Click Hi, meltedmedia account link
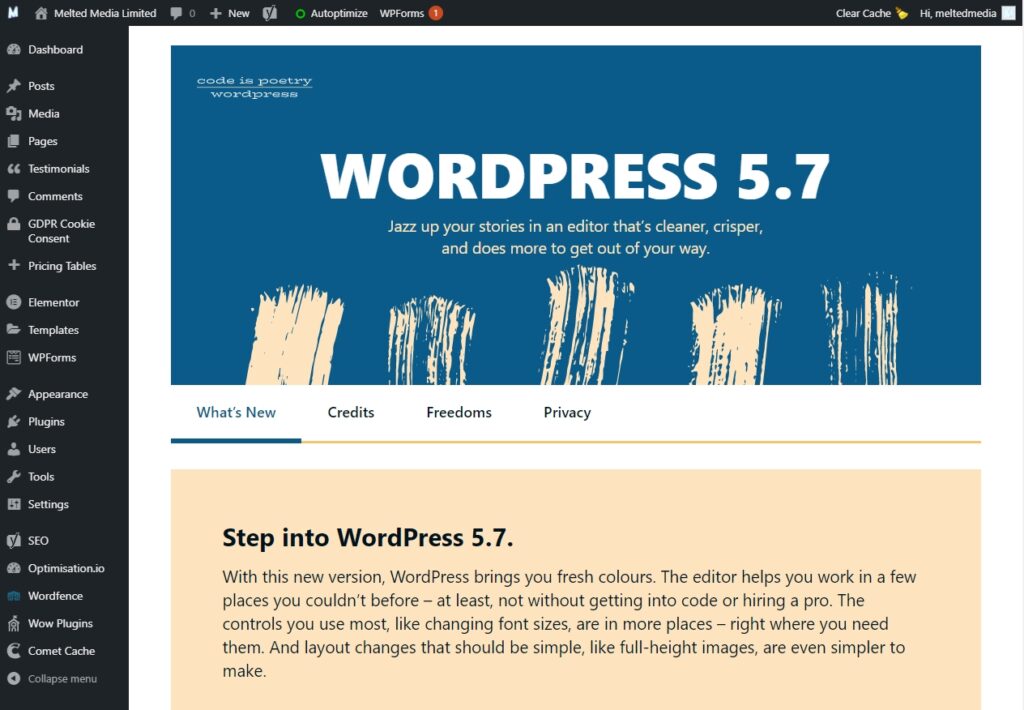 (957, 13)
